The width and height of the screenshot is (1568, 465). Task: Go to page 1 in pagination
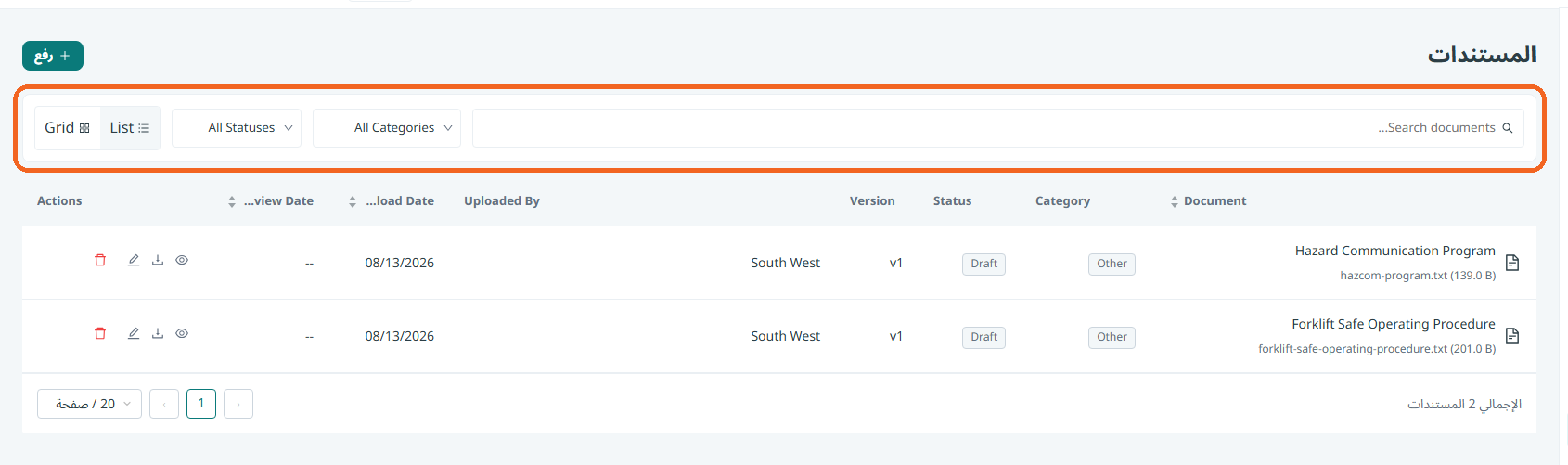click(201, 404)
